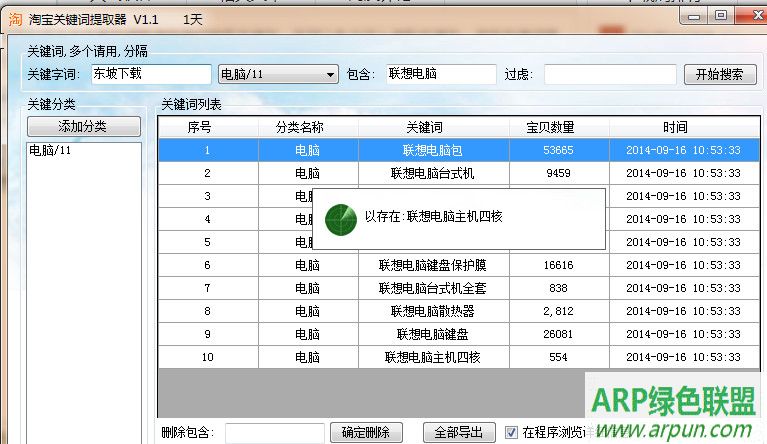This screenshot has height=444, width=767.
Task: Click the 包含 input with 联想电脑
Action: [x=441, y=74]
